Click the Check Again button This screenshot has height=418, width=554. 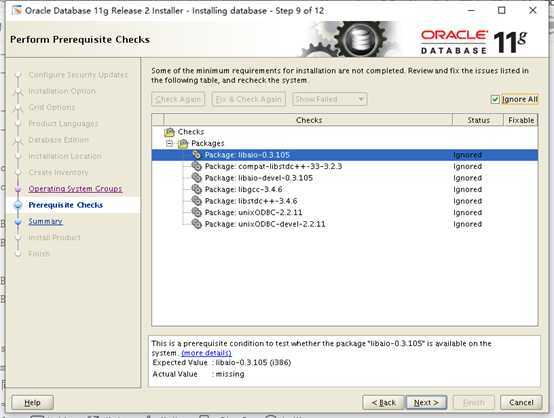tap(178, 99)
